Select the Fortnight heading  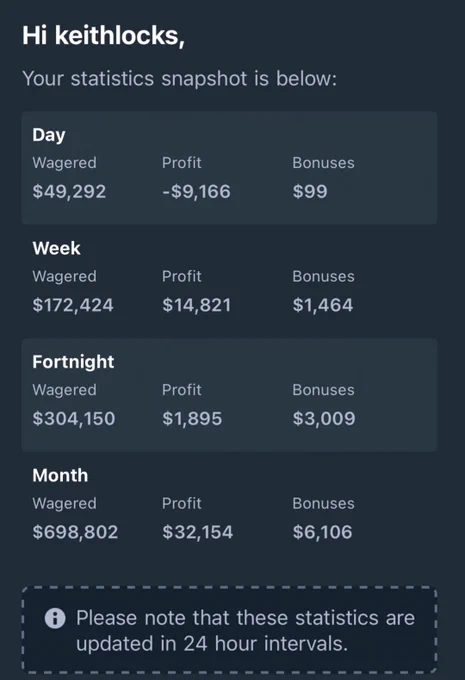(73, 362)
